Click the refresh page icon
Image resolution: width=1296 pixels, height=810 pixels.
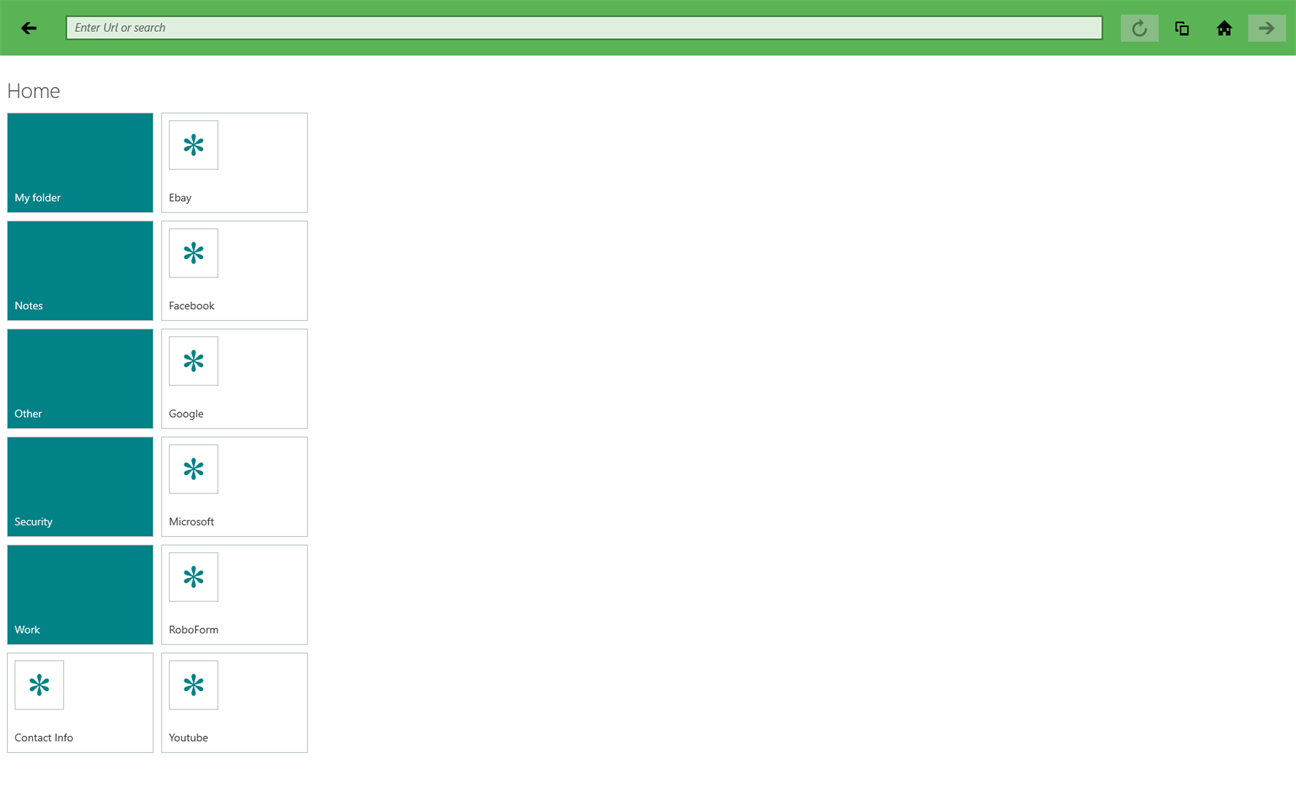click(x=1139, y=28)
